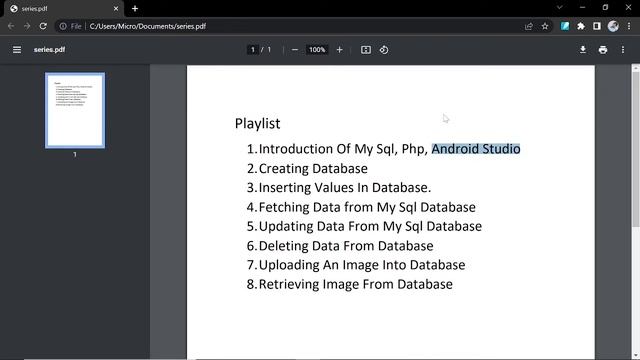The width and height of the screenshot is (640, 360).
Task: Restore down the browser window
Action: click(605, 7)
